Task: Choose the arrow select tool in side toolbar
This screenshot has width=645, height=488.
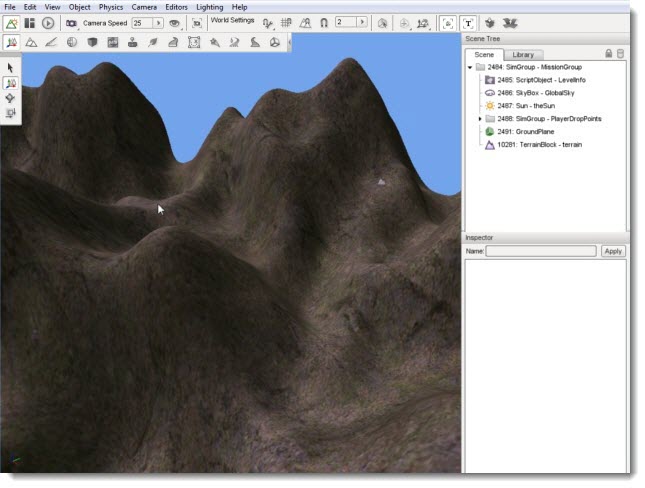Action: (10, 68)
